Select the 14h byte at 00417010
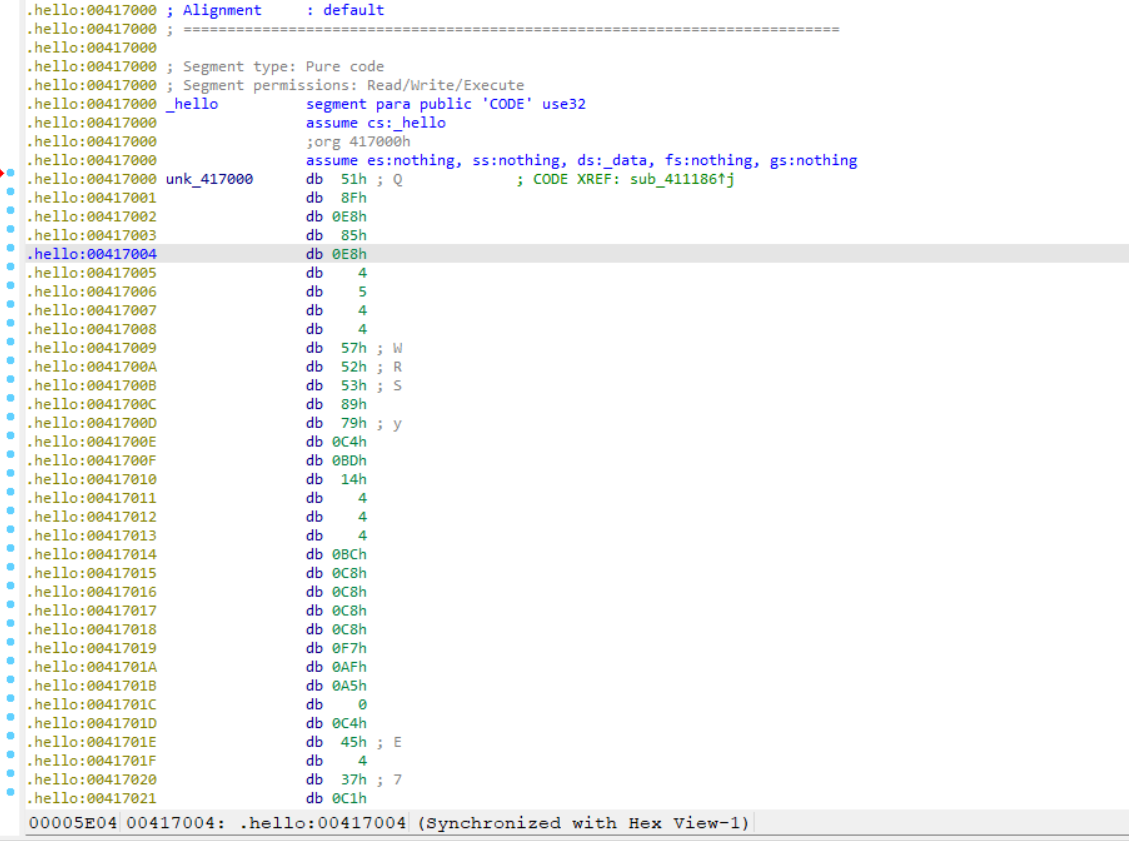1129x841 pixels. click(354, 480)
